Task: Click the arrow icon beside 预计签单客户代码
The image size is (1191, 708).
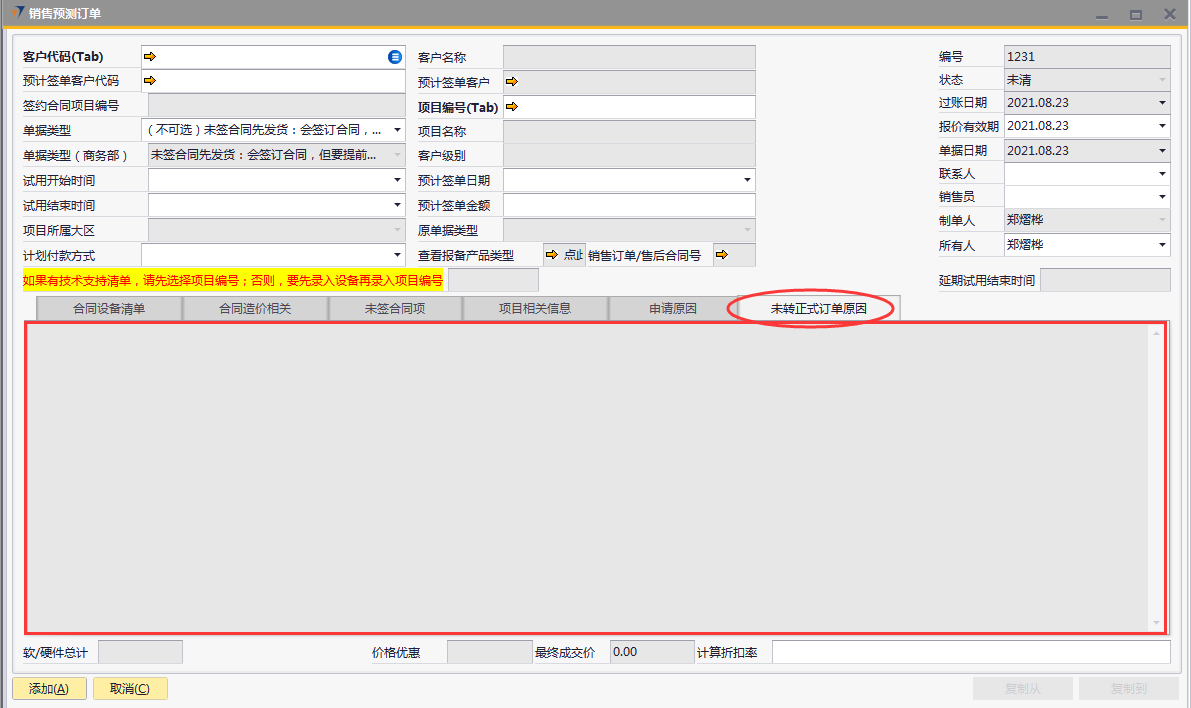Action: (x=150, y=81)
